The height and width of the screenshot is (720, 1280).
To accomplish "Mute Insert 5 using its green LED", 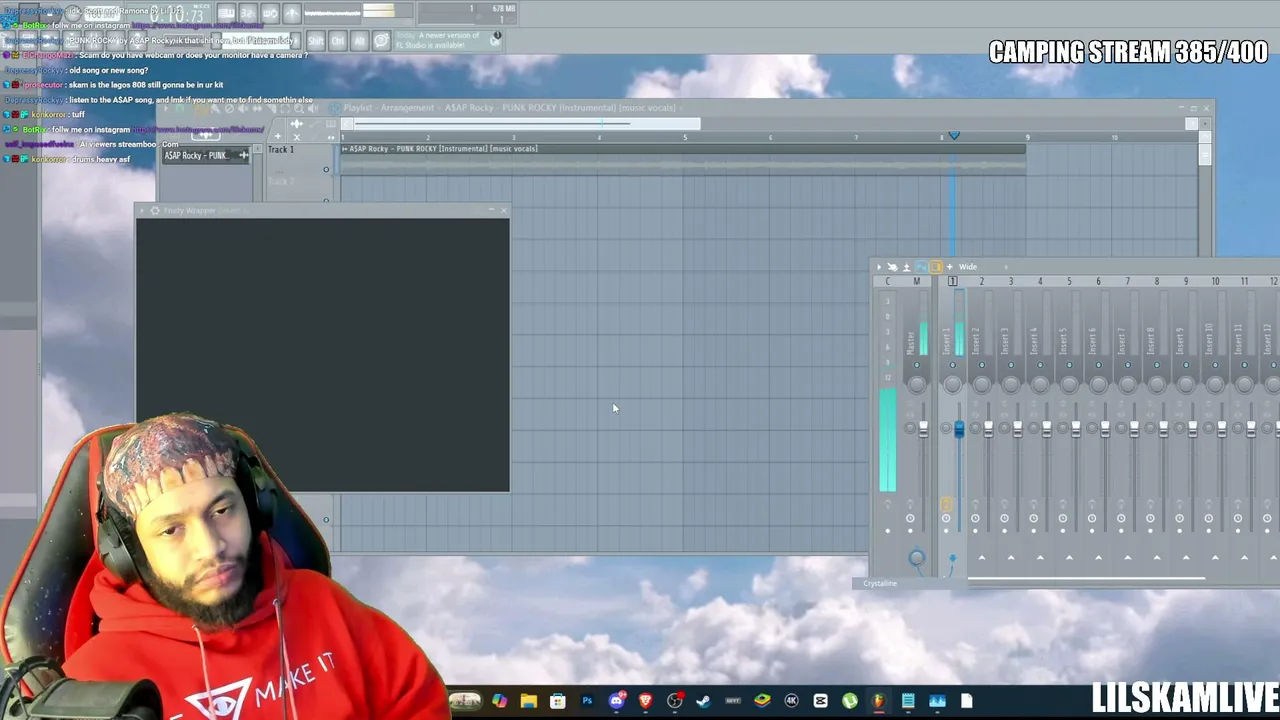I will [1069, 365].
